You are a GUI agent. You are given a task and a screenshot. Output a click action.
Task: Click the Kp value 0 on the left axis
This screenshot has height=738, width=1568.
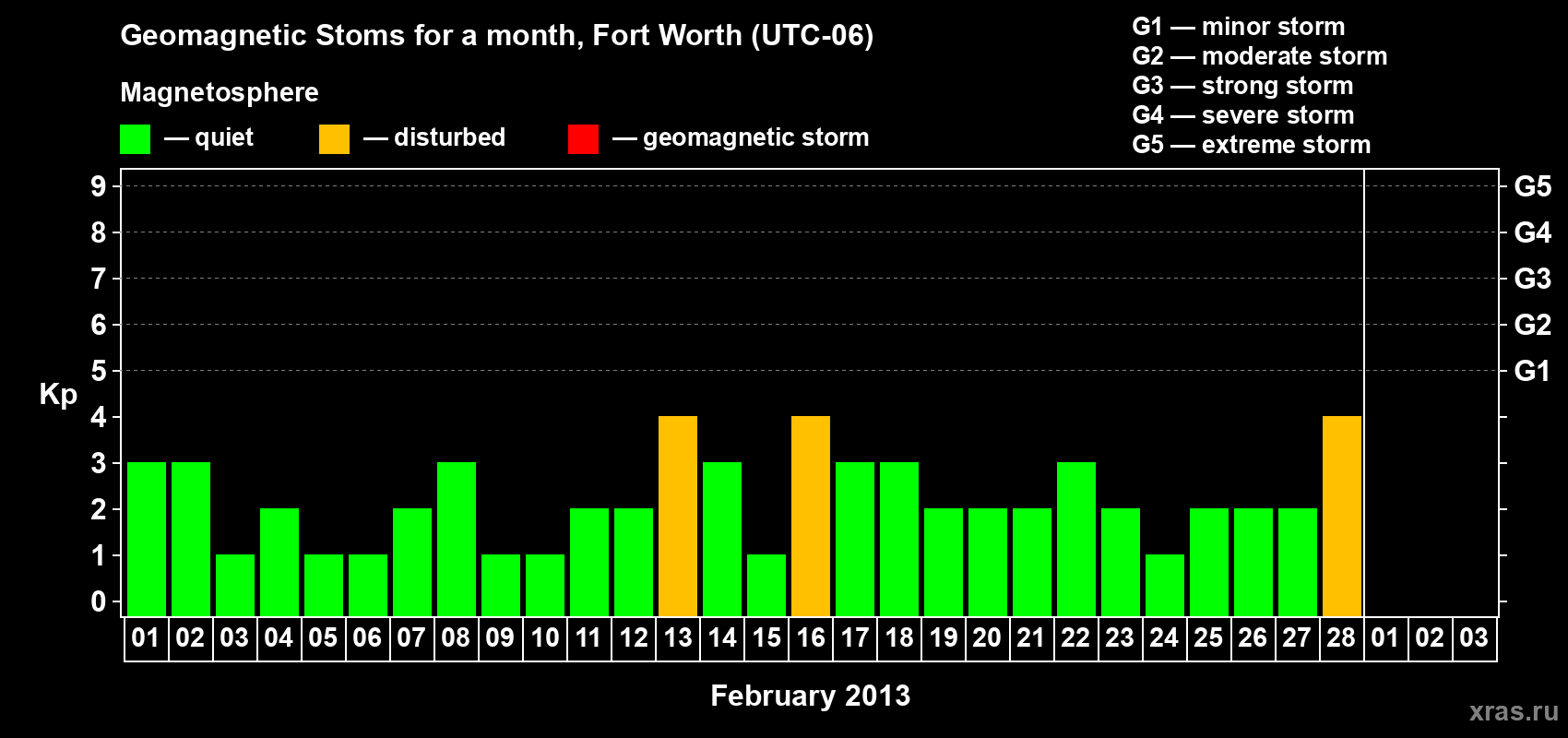[99, 601]
